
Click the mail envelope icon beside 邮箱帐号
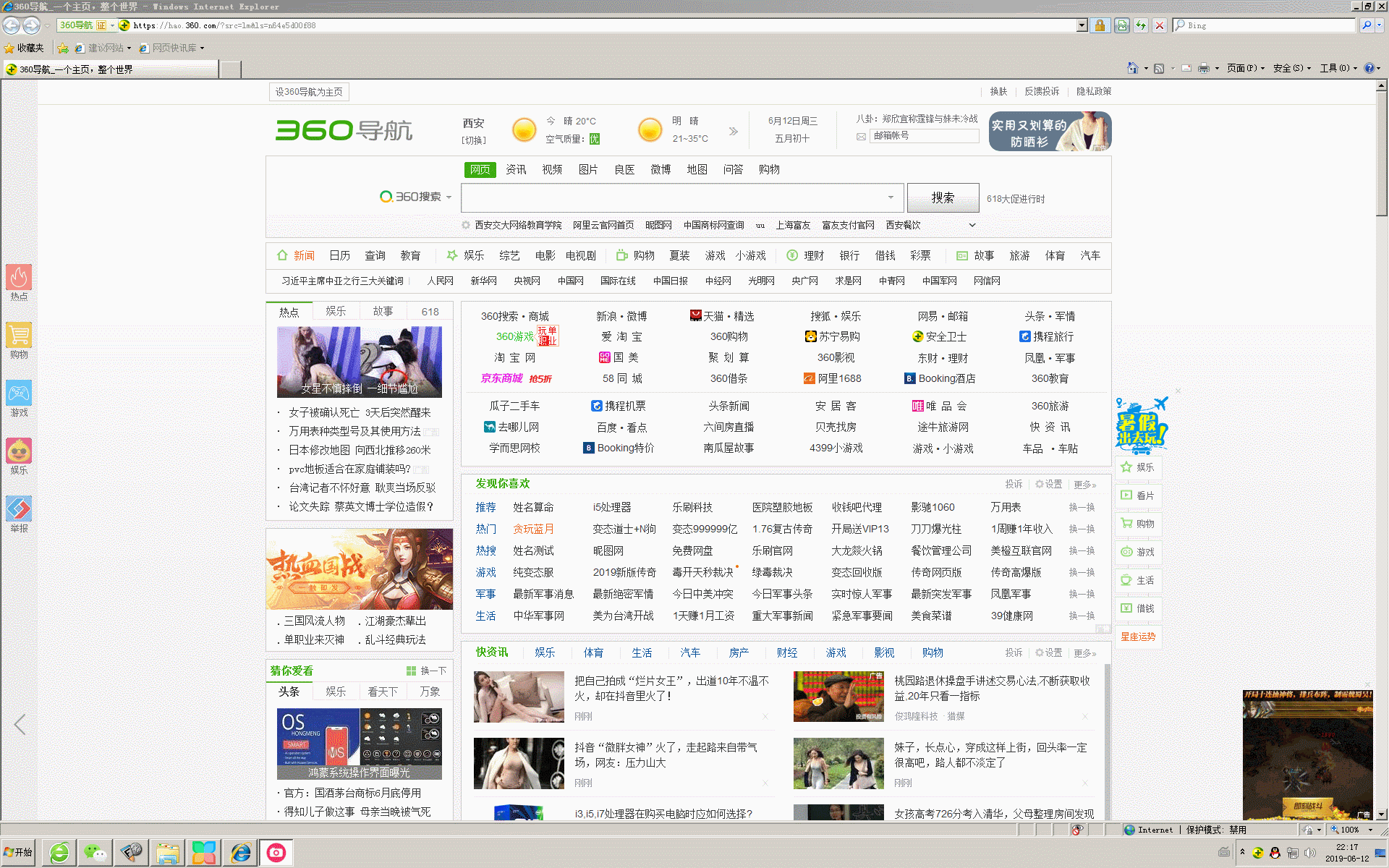click(861, 136)
